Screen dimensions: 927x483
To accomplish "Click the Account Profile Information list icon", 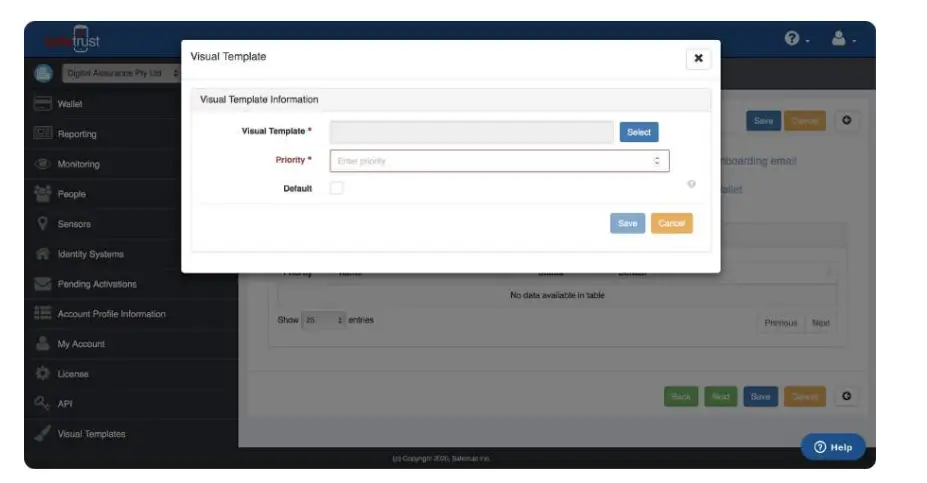I will [43, 313].
